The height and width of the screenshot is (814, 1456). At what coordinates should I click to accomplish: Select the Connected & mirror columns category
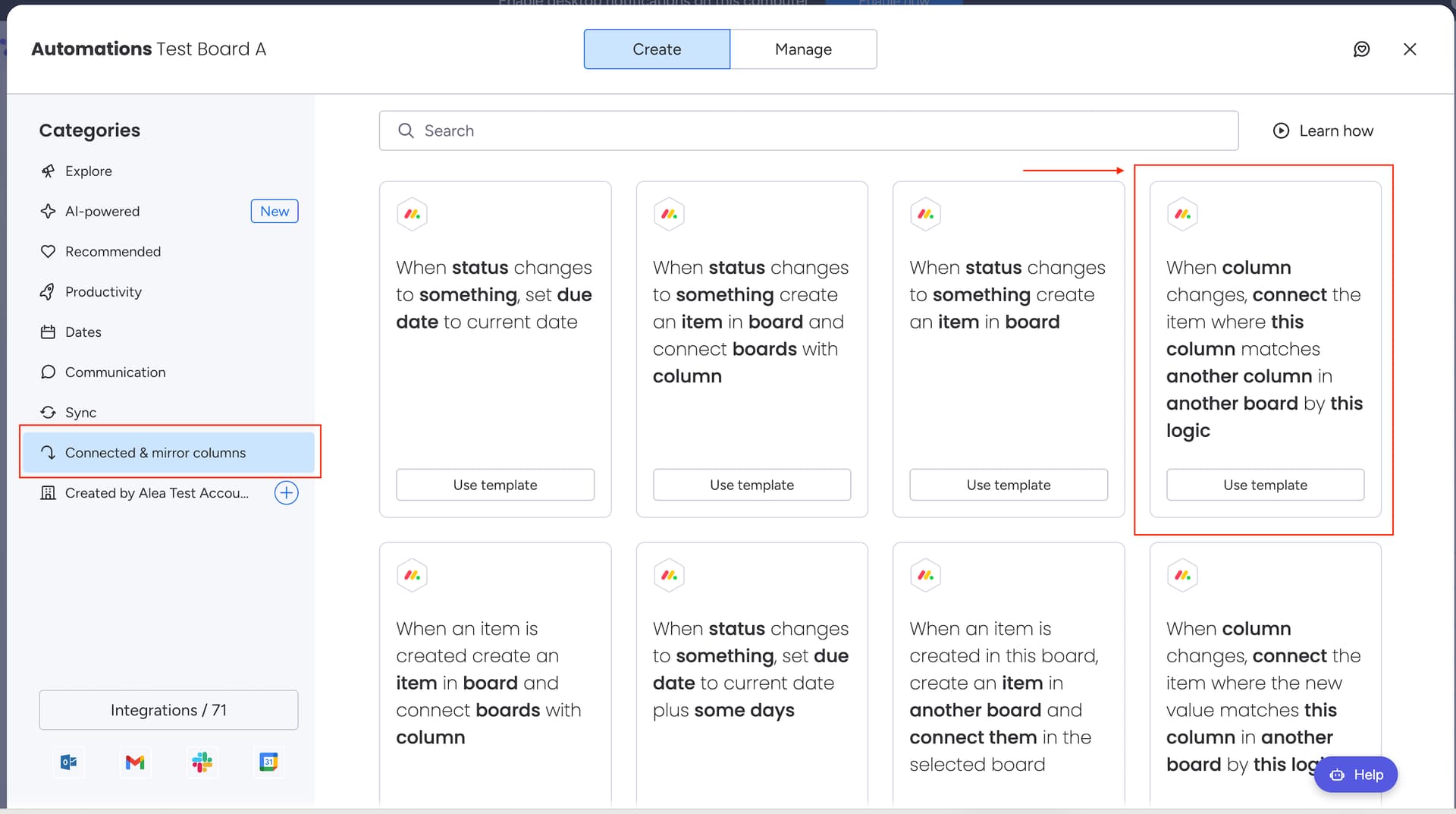click(x=155, y=453)
